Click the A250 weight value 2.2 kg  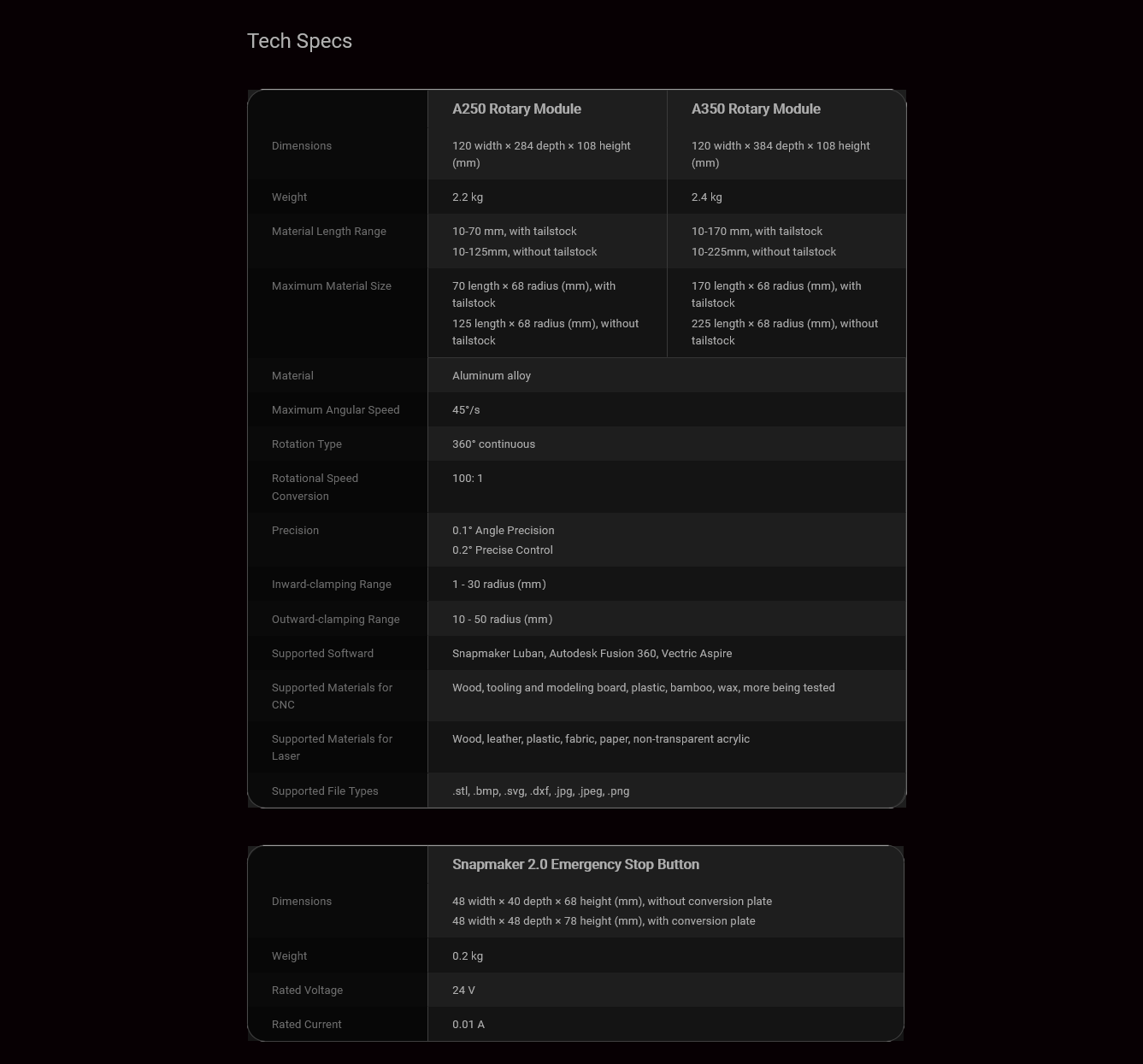coord(468,197)
